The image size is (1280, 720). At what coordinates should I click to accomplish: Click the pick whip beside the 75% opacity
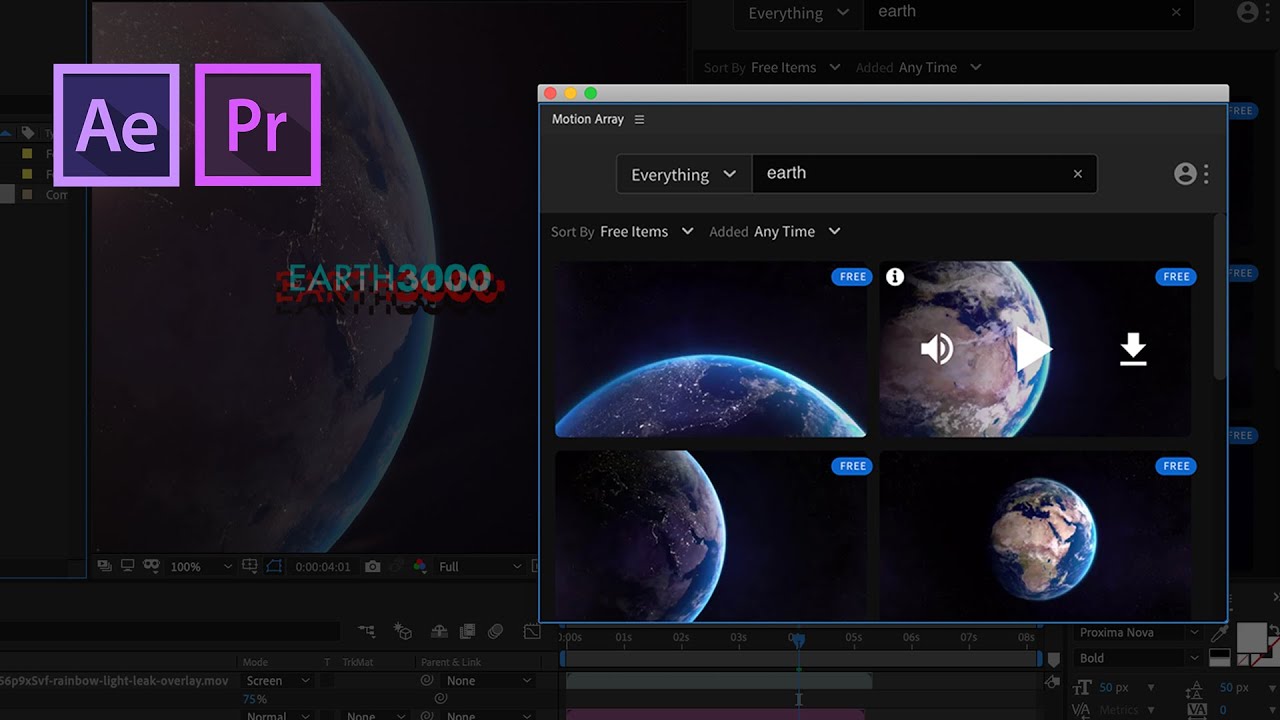[x=441, y=698]
